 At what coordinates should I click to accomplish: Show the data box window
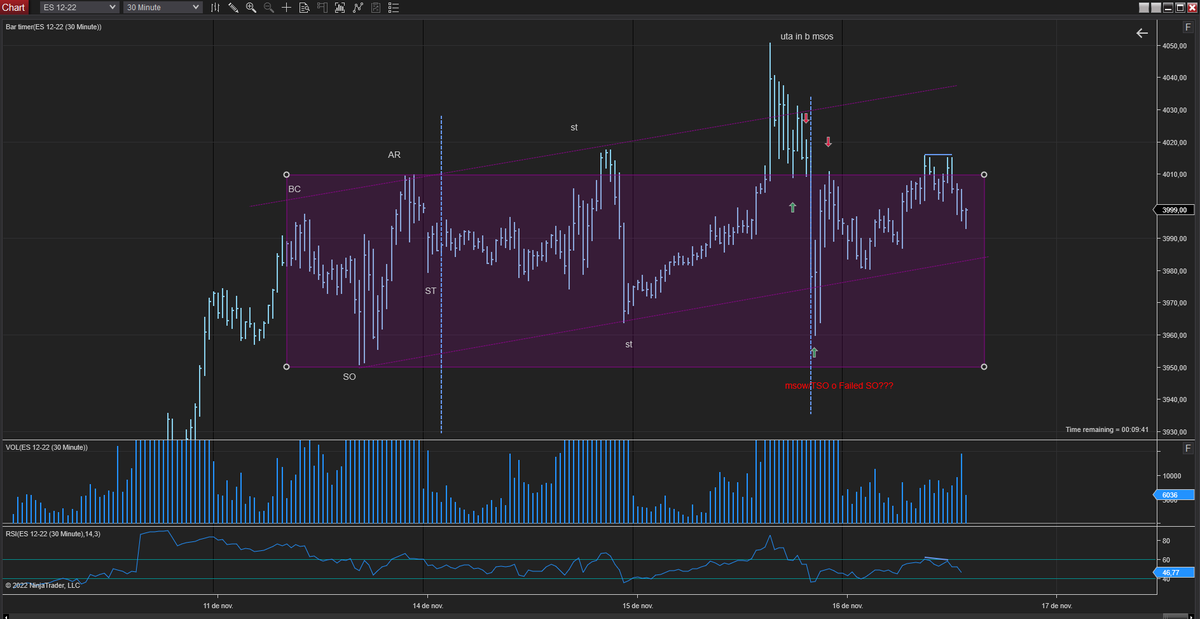pos(304,7)
